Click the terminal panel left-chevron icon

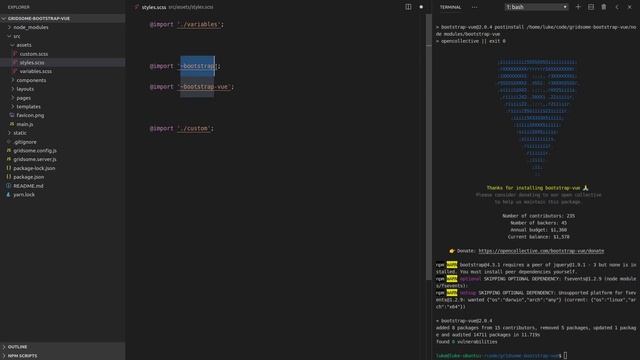pyautogui.click(x=617, y=7)
